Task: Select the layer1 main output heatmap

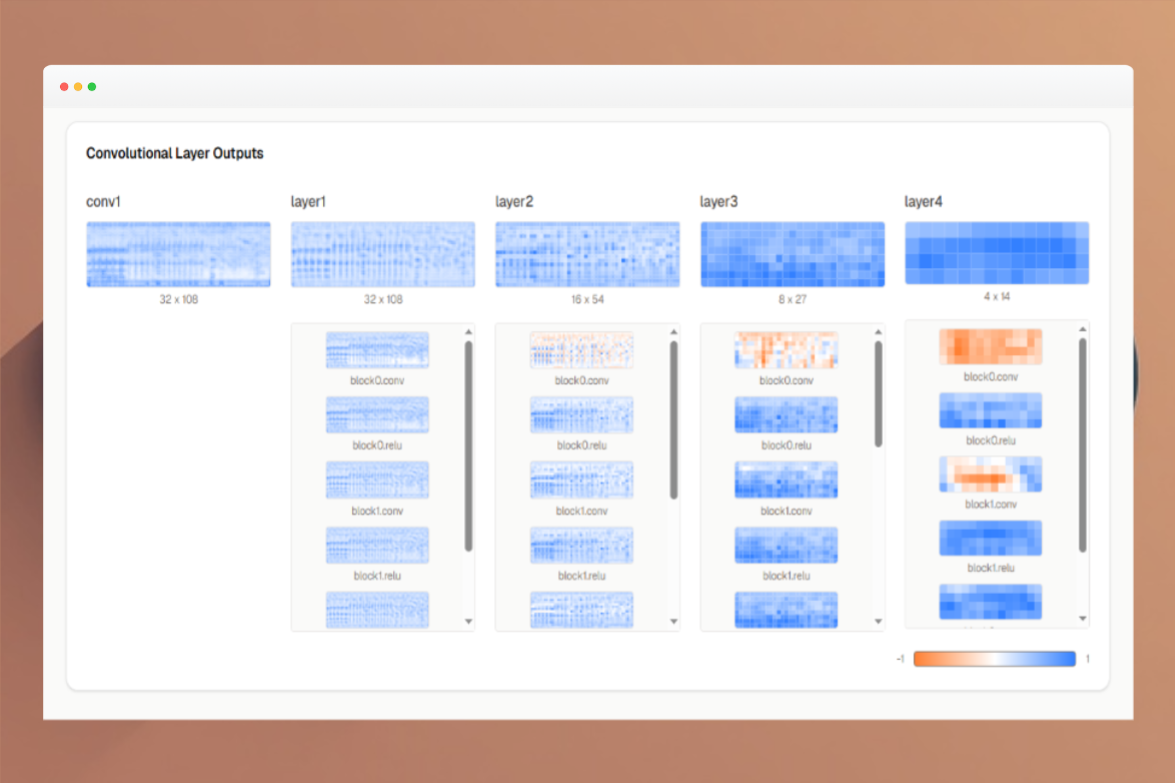Action: point(383,254)
